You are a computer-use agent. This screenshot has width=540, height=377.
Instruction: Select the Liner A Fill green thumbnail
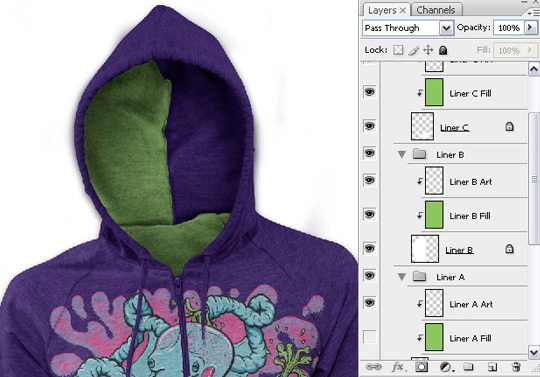click(x=434, y=337)
